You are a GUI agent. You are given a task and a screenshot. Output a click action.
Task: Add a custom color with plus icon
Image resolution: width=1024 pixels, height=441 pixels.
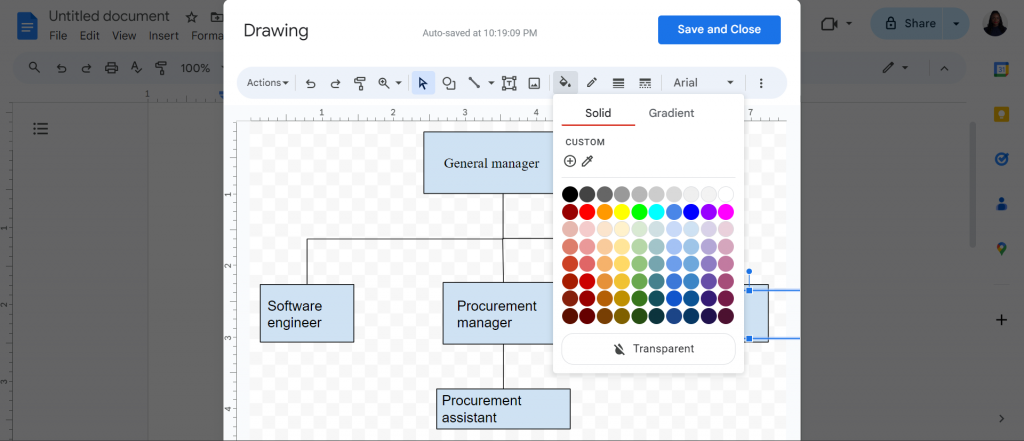pos(570,161)
